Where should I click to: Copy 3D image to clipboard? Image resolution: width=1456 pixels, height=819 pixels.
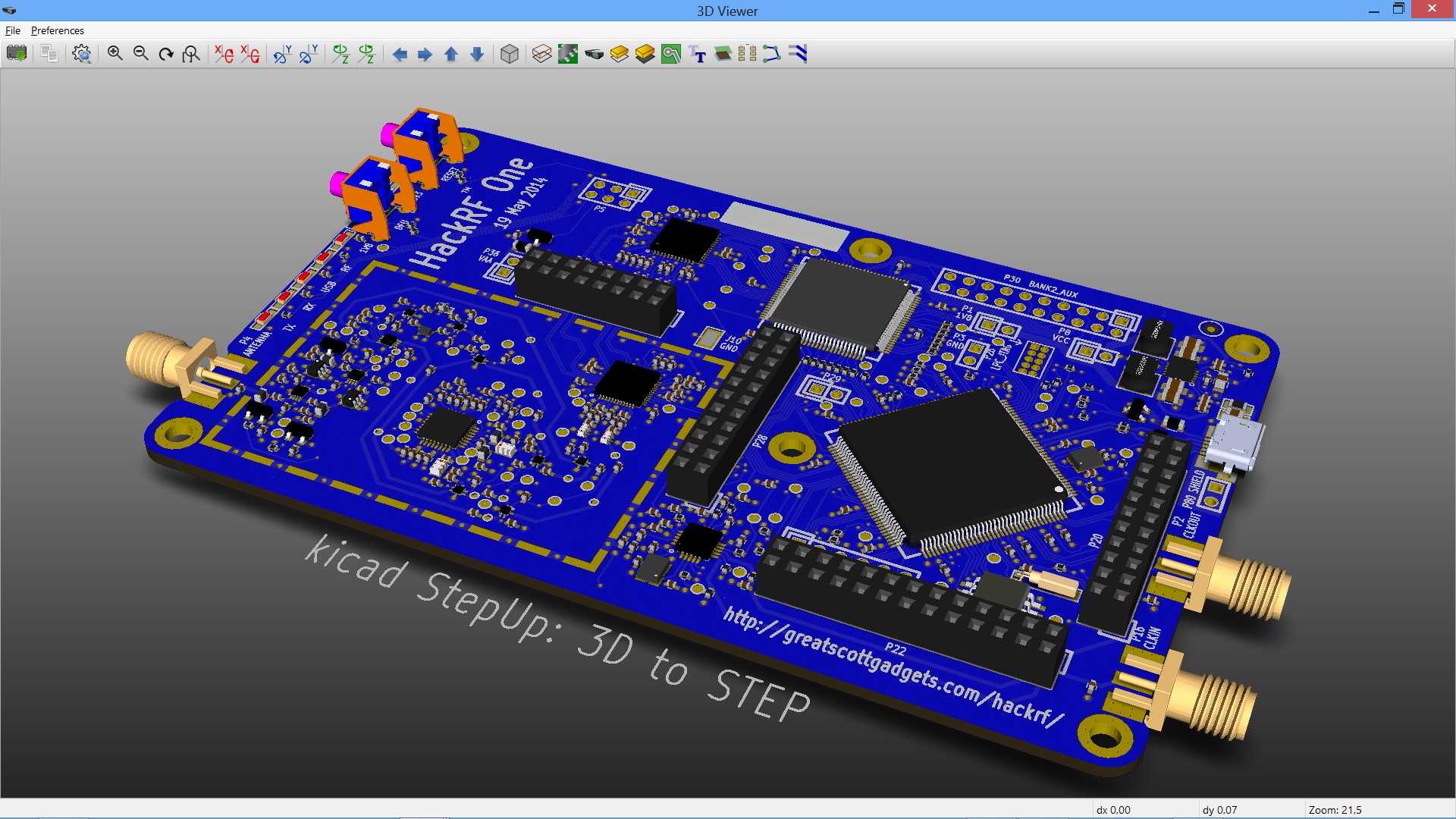tap(49, 54)
